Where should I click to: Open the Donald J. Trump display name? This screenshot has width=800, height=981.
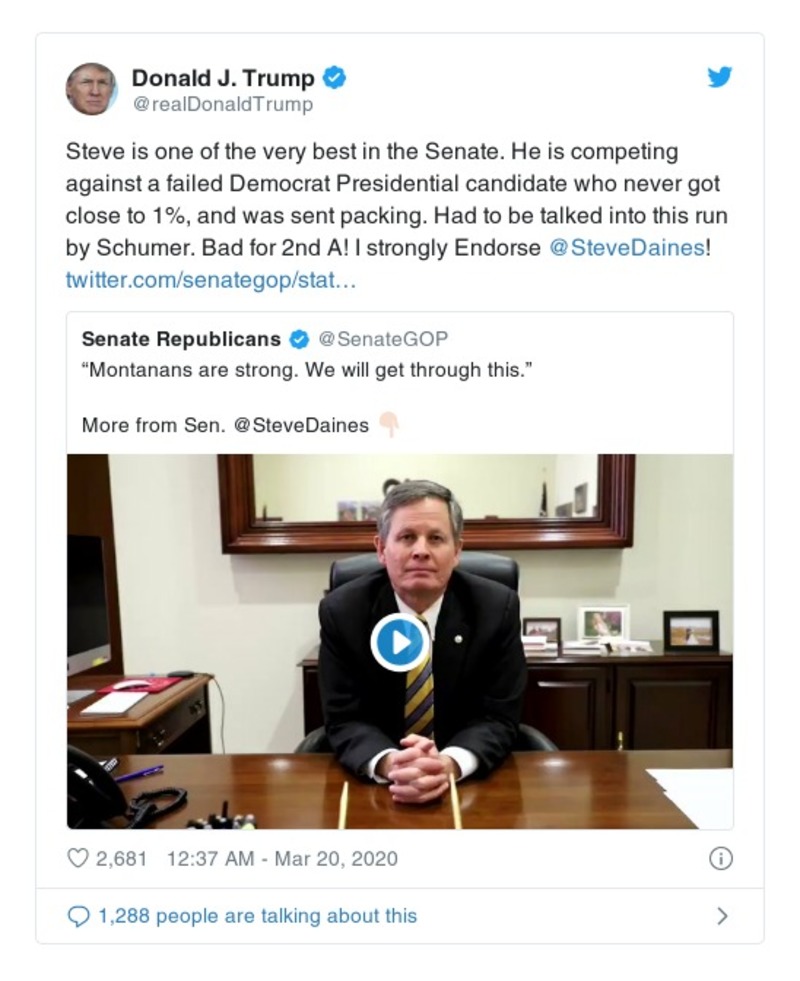pos(223,77)
